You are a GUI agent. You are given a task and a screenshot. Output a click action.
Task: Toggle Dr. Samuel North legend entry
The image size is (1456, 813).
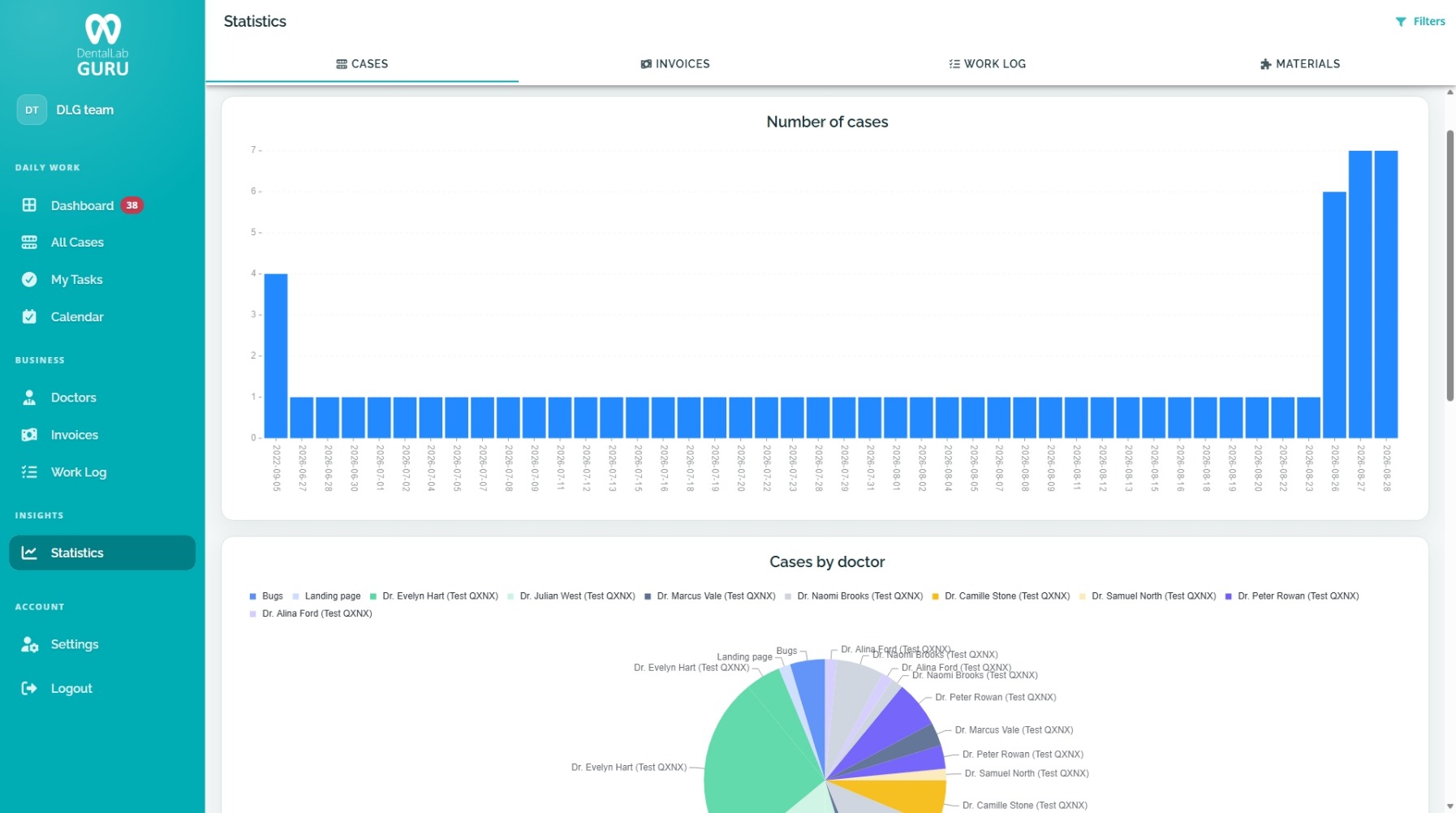(x=1148, y=596)
